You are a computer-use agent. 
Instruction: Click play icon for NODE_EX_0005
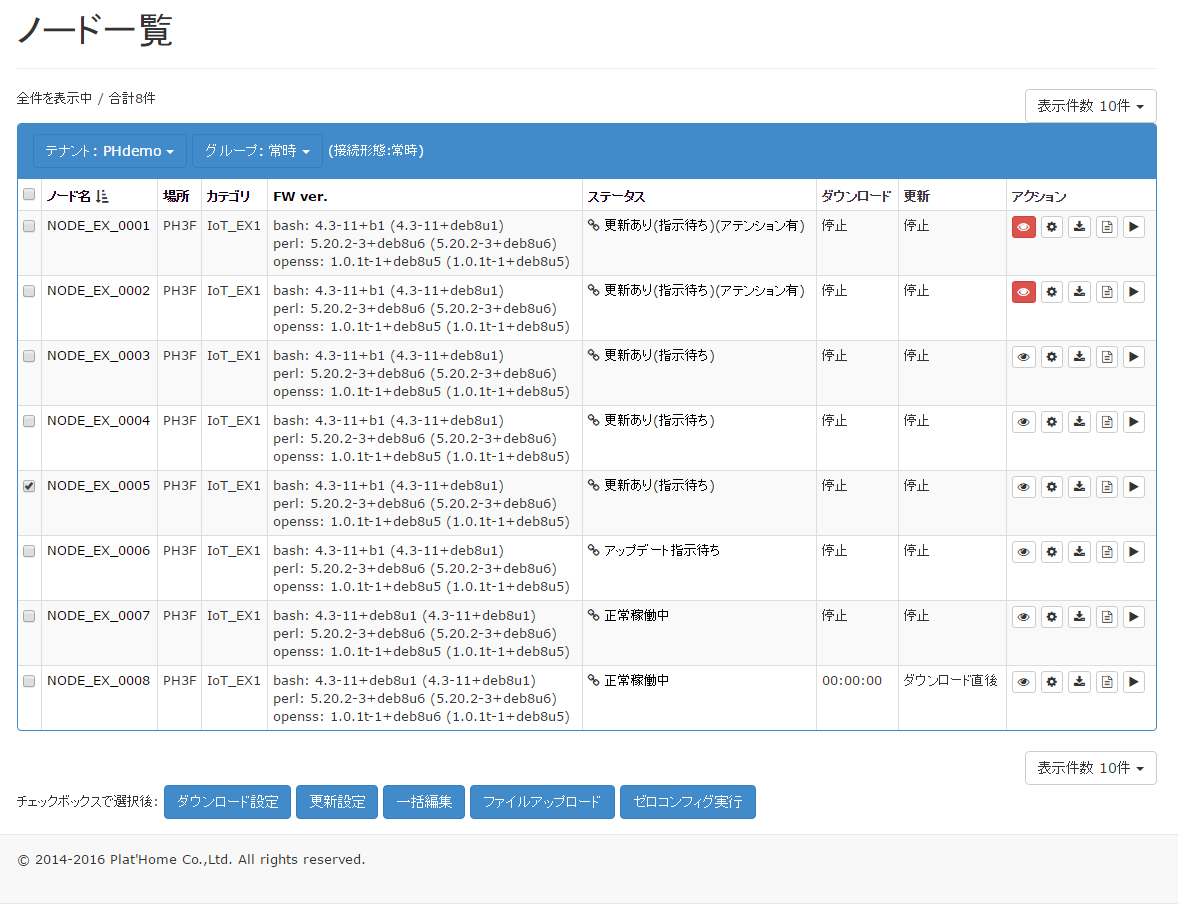tap(1134, 487)
